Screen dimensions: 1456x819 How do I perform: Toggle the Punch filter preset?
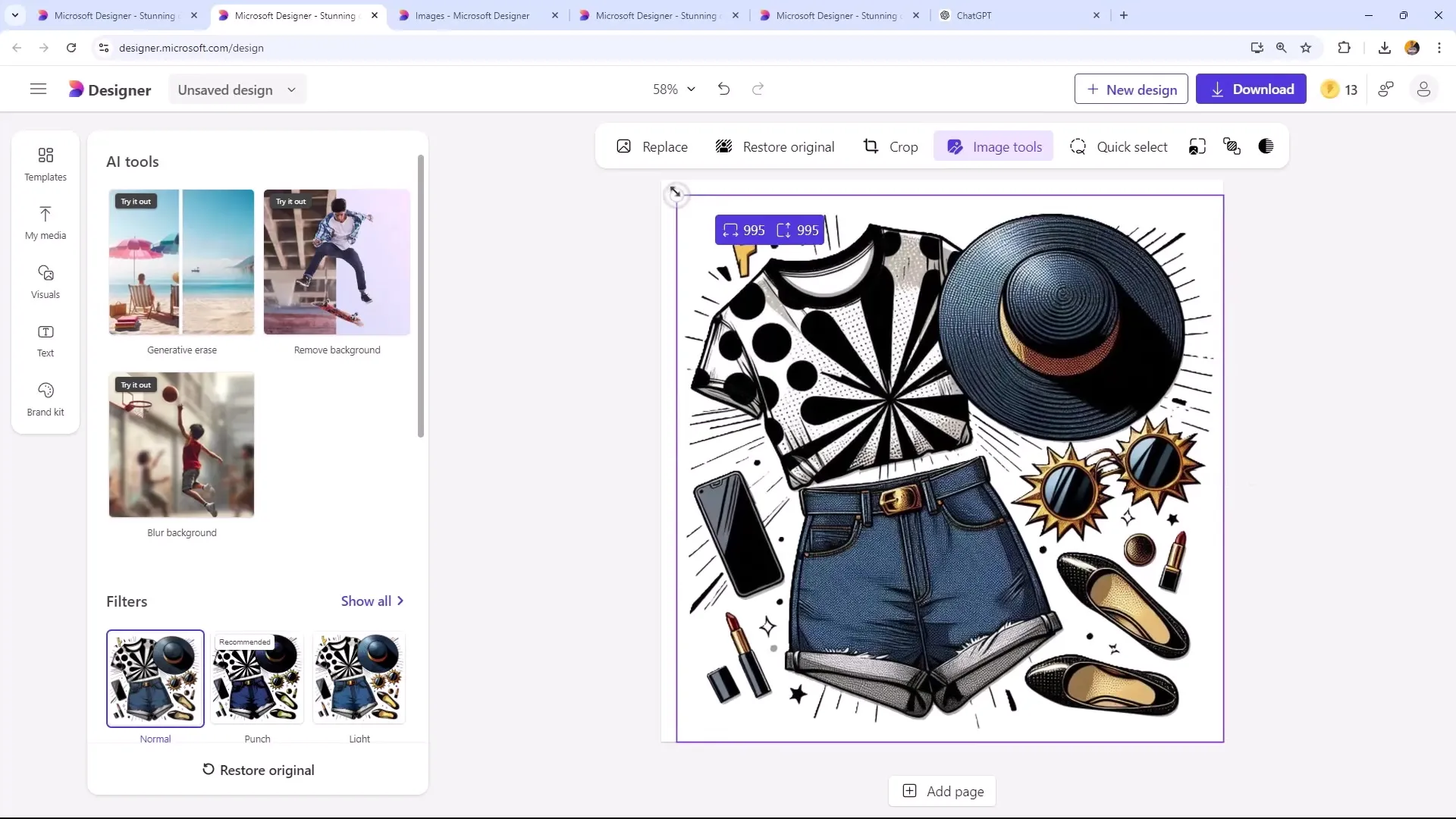[257, 678]
